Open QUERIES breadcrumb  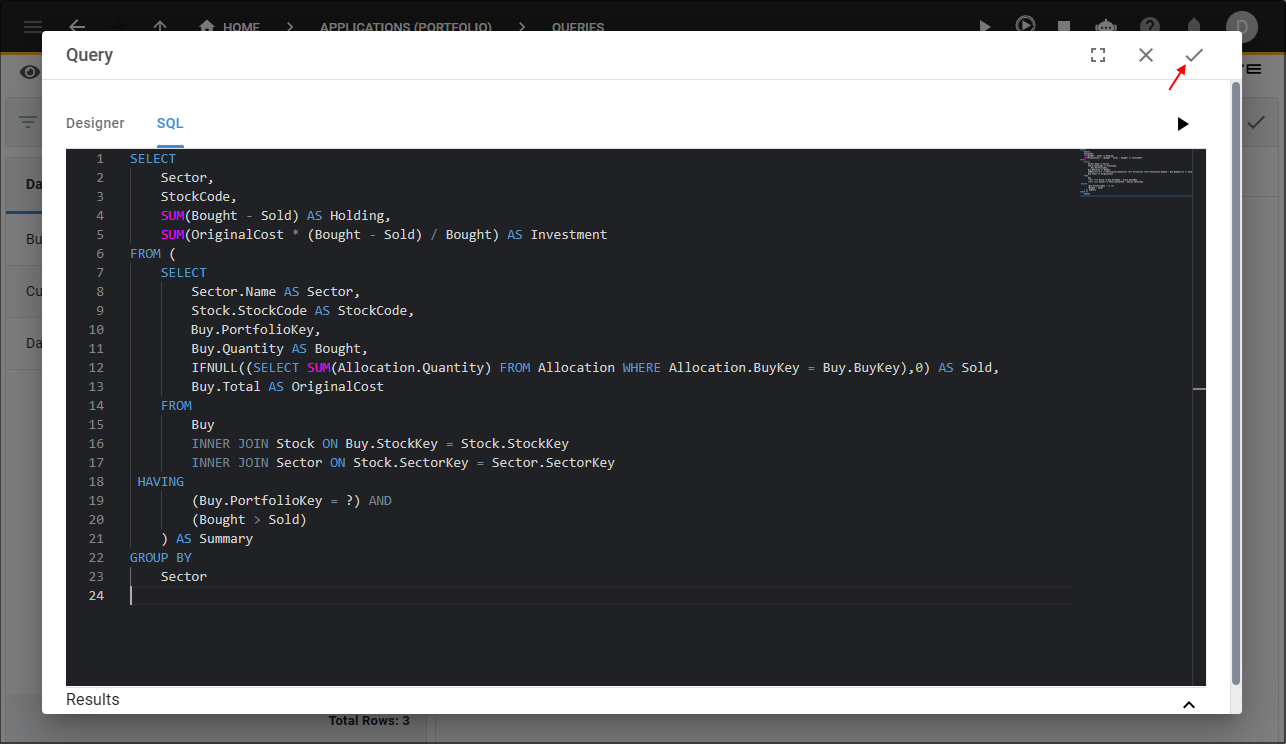[578, 27]
